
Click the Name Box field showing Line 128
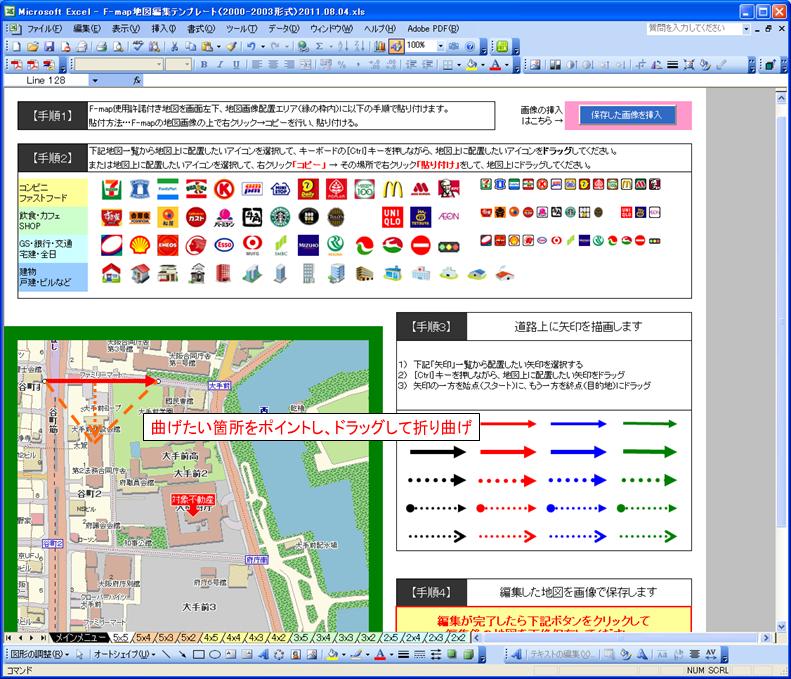pyautogui.click(x=46, y=80)
